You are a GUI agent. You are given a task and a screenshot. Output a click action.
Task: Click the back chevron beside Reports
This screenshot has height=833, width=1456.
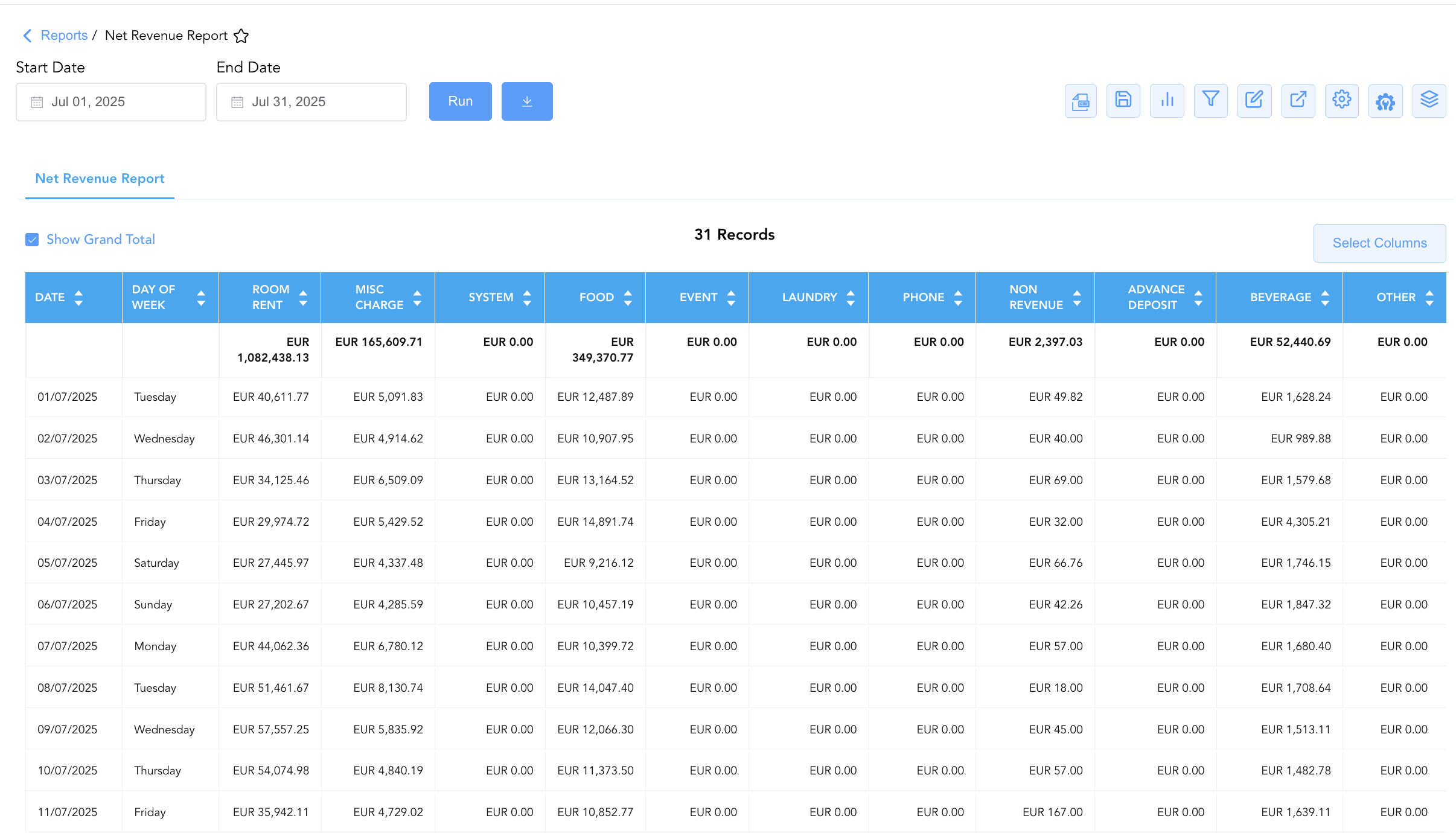27,36
